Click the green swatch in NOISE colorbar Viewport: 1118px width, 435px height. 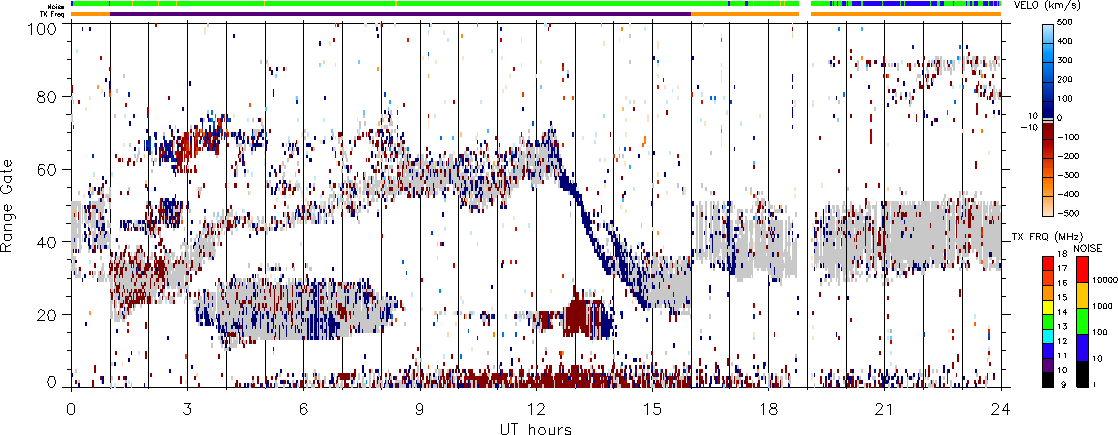pos(1081,322)
